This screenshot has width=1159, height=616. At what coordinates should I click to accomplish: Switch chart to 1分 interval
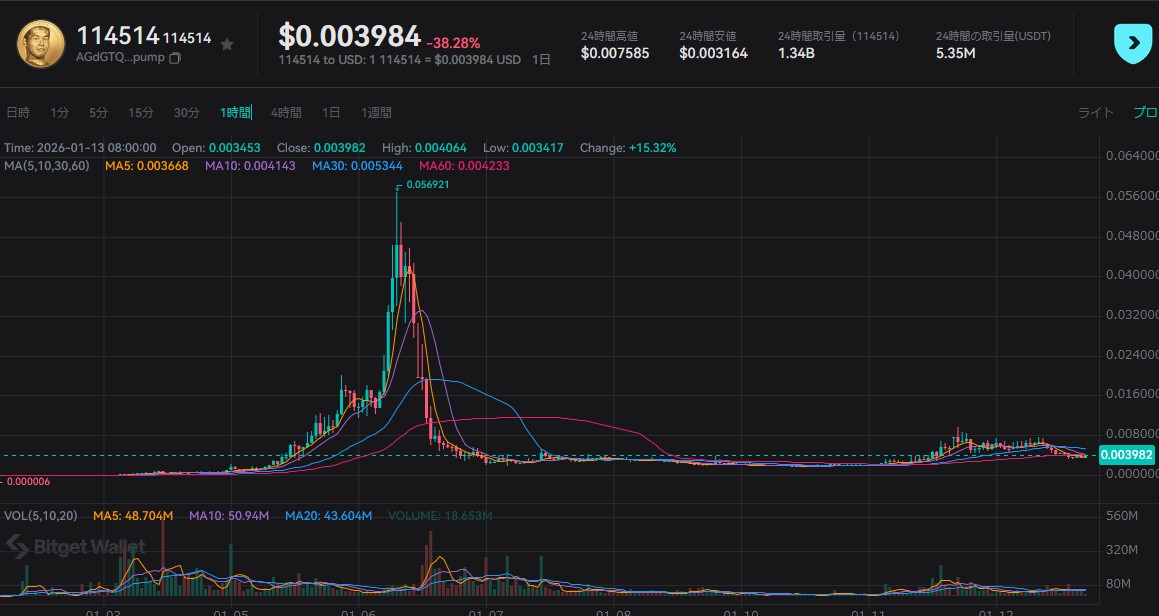(59, 113)
